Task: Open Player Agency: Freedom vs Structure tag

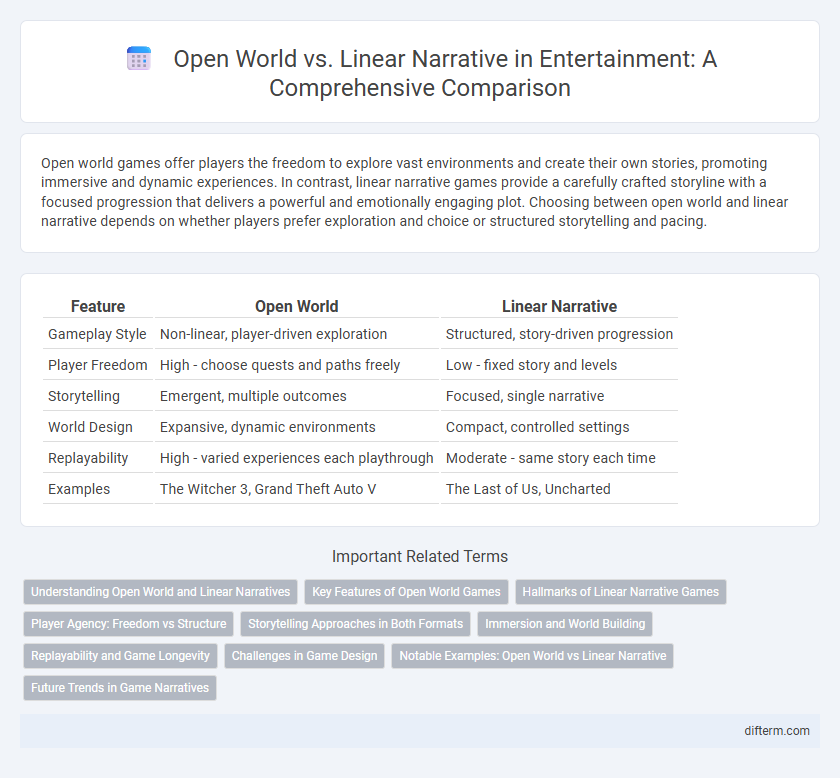Action: pos(129,624)
